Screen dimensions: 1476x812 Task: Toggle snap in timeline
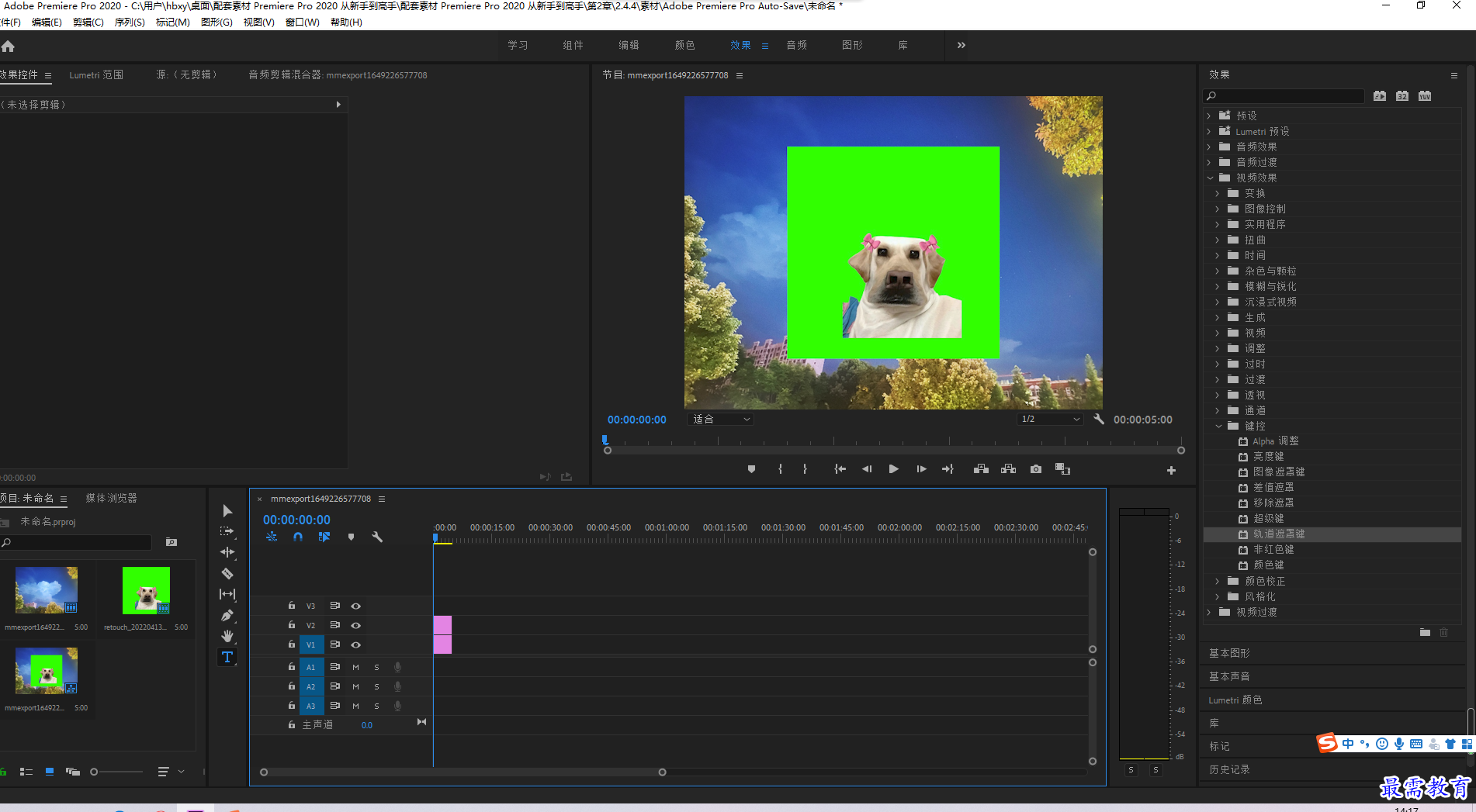point(298,537)
